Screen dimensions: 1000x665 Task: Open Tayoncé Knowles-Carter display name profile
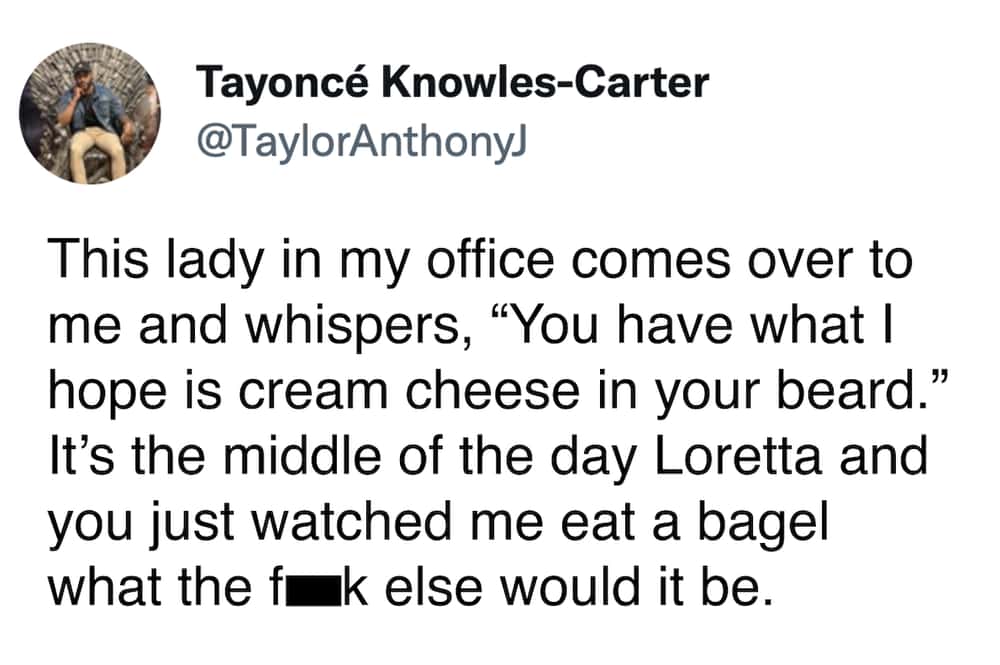point(452,83)
